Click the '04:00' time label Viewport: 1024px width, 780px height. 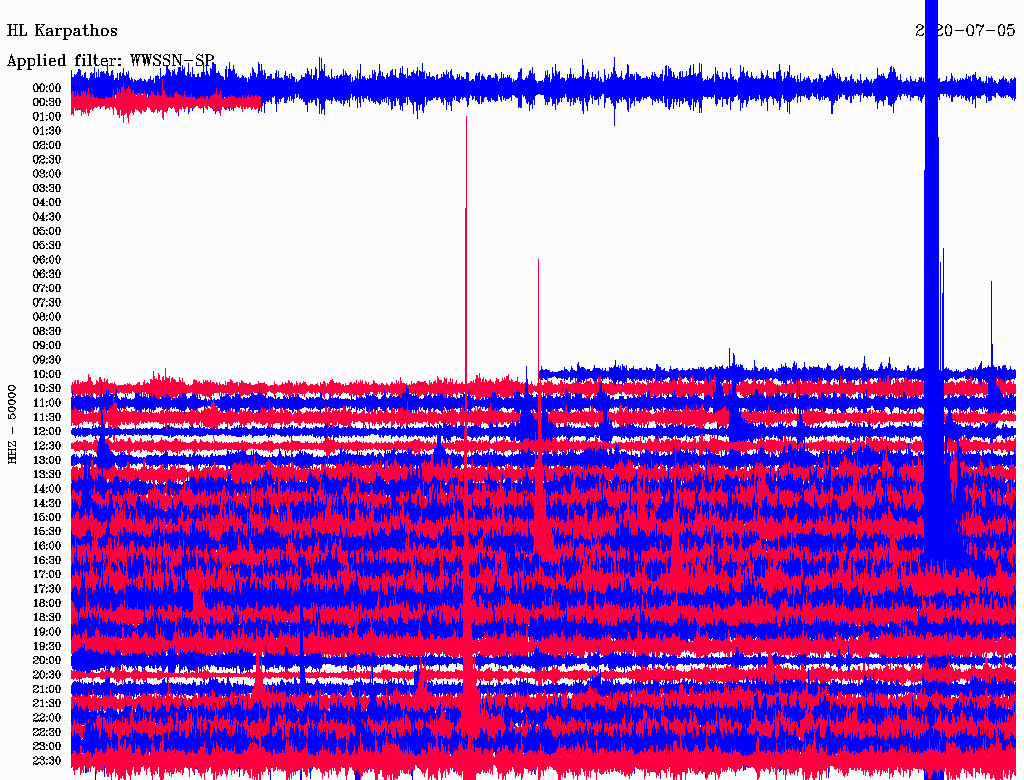point(47,203)
